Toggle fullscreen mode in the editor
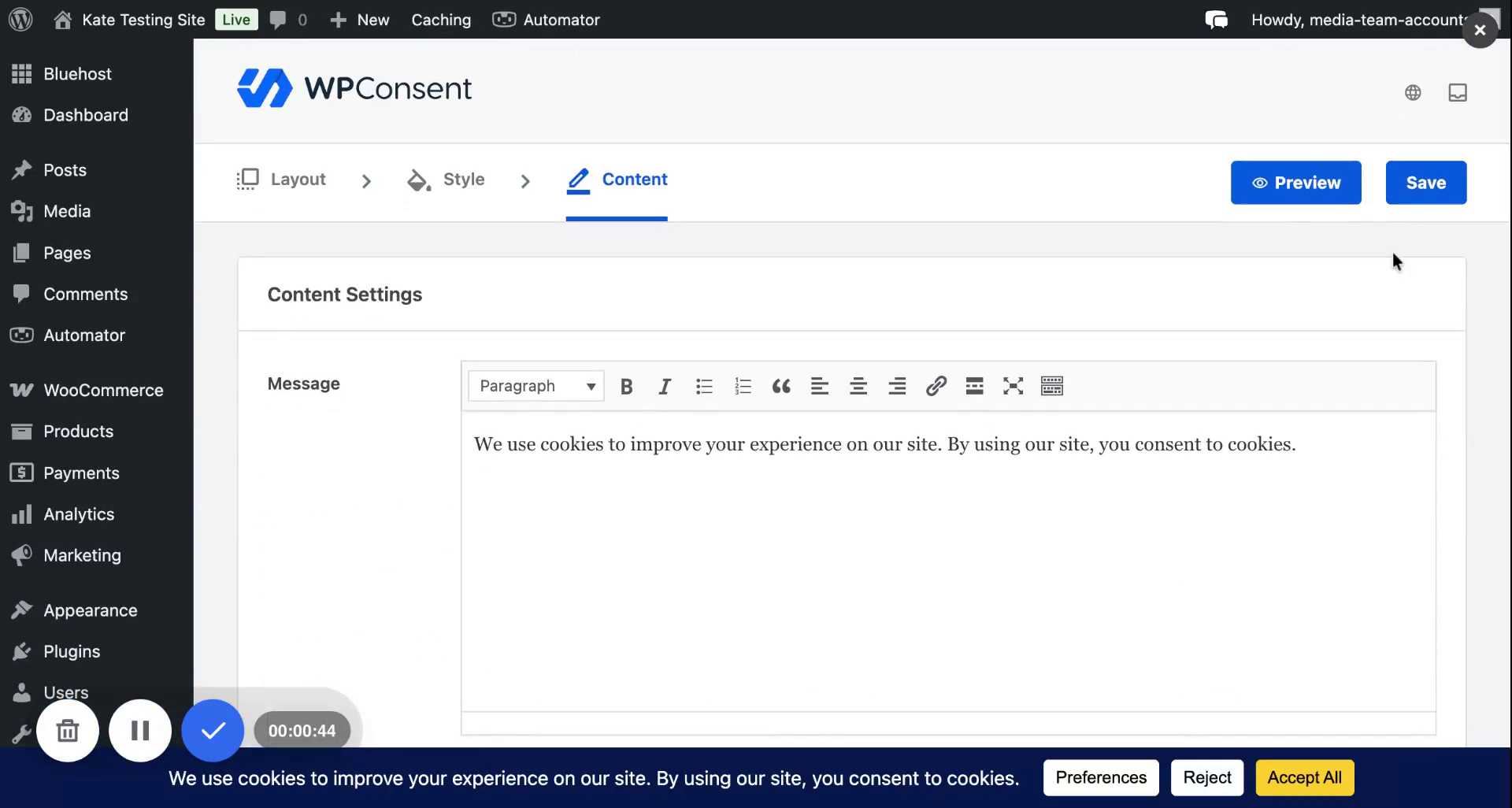 click(1013, 386)
